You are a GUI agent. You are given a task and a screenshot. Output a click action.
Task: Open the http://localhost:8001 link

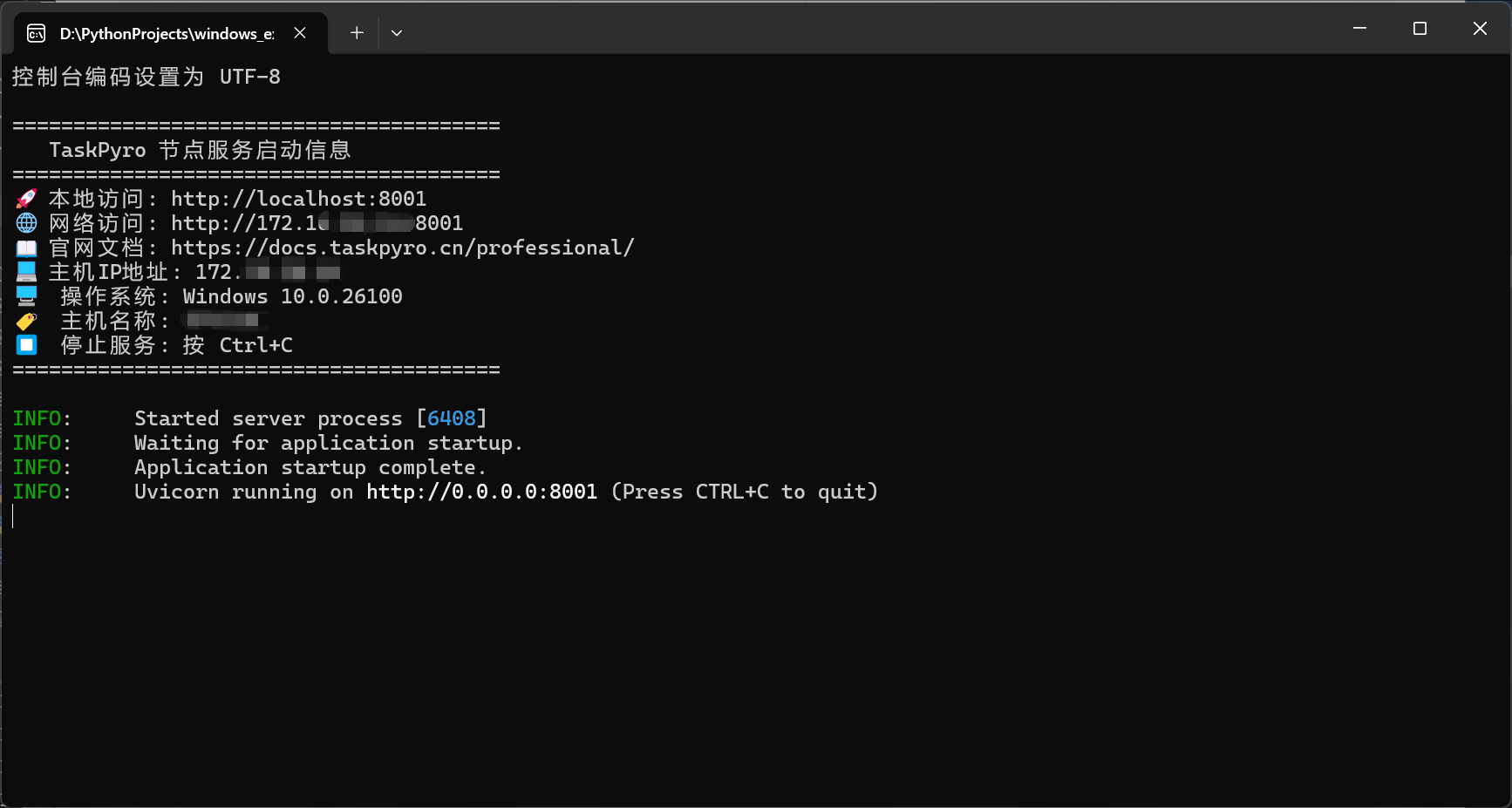[298, 199]
